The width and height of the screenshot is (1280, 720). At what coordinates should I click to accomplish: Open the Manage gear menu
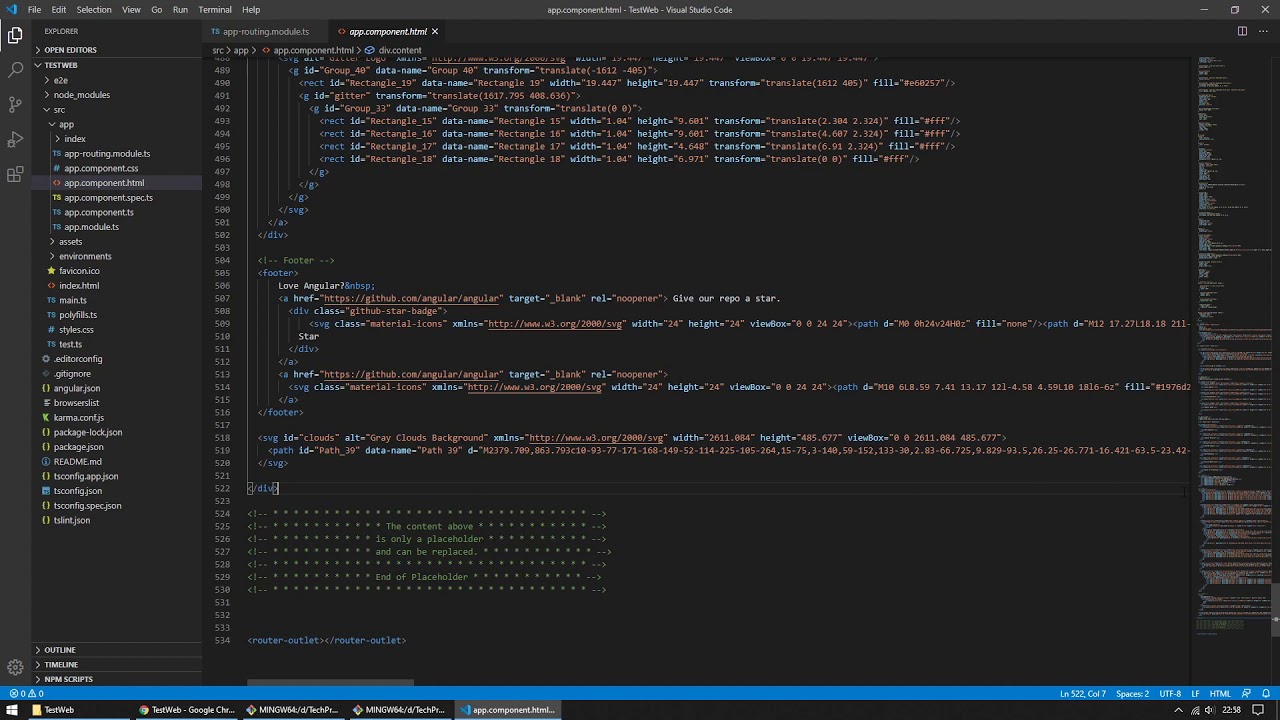(15, 667)
